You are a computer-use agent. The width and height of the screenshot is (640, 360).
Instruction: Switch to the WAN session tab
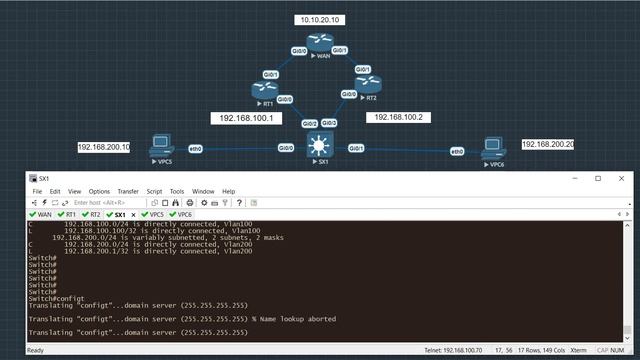40,215
